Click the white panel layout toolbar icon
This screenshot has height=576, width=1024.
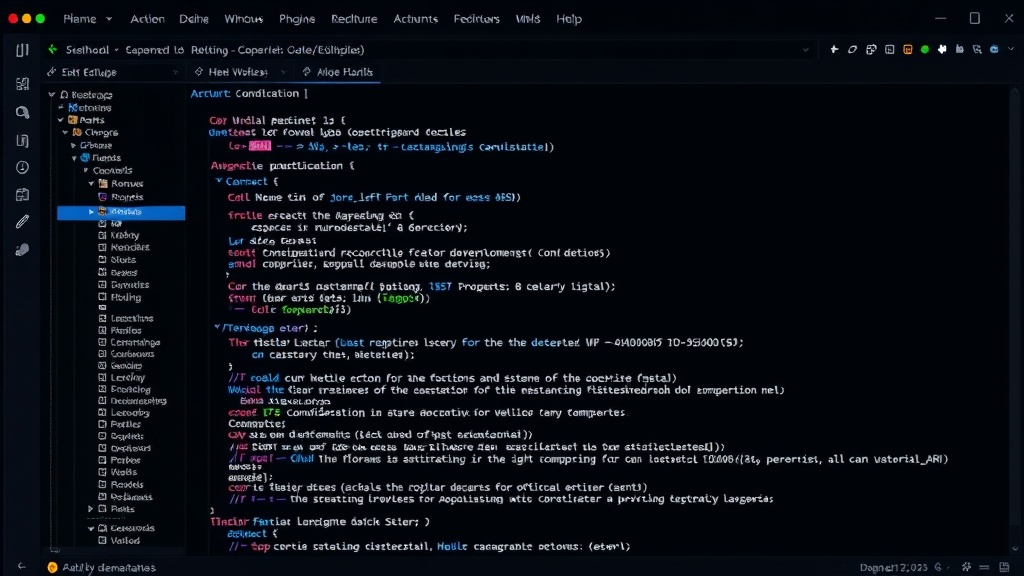point(889,50)
